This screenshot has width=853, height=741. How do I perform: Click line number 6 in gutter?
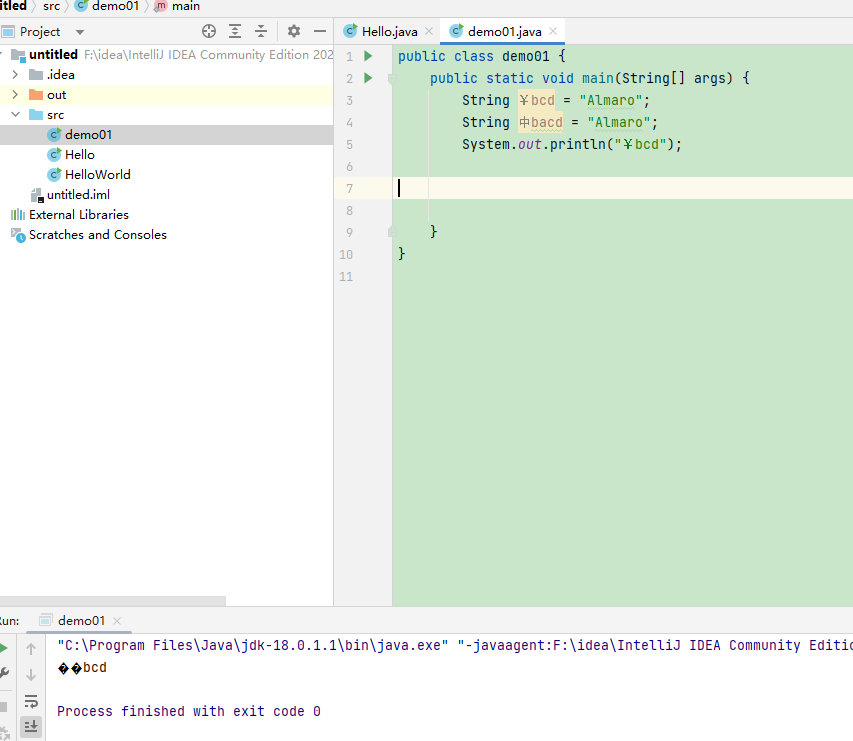(x=349, y=166)
